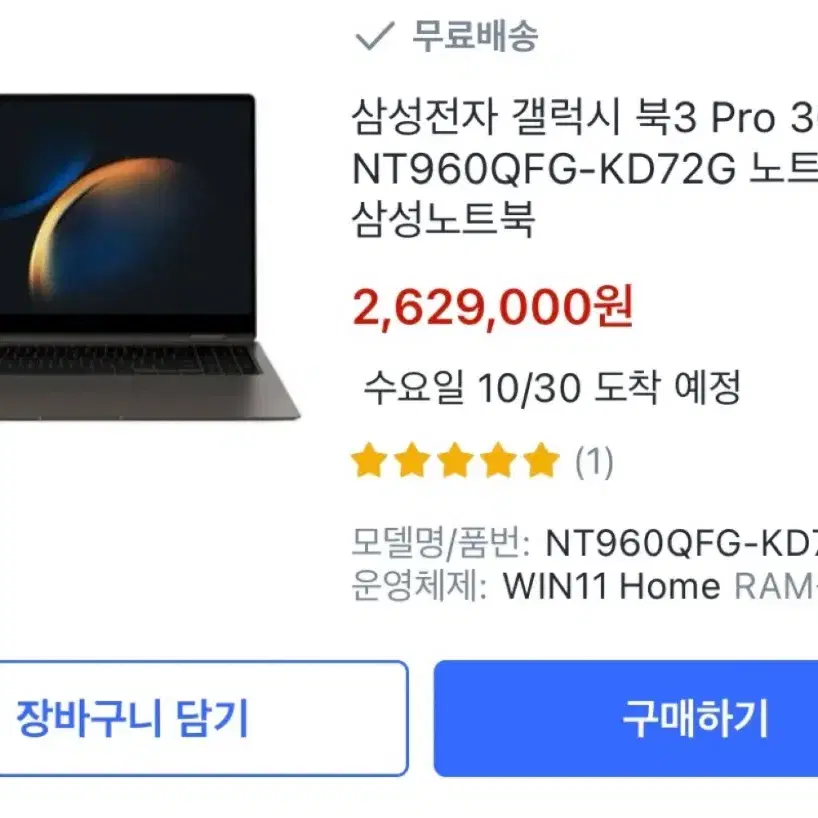The height and width of the screenshot is (818, 818).
Task: Click the 구매하기 buy button
Action: click(x=625, y=718)
